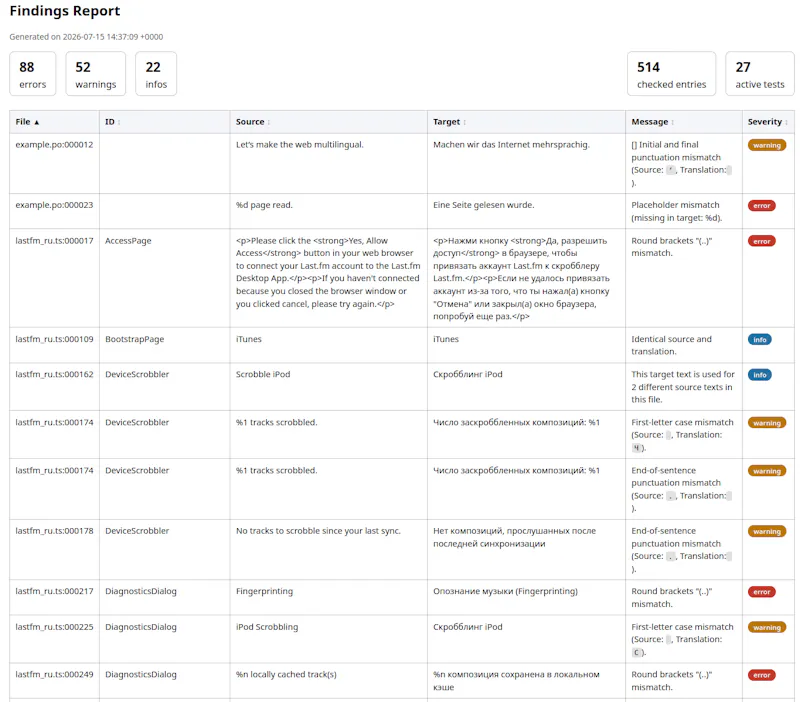
Task: Click the Findings Report heading
Action: click(65, 11)
